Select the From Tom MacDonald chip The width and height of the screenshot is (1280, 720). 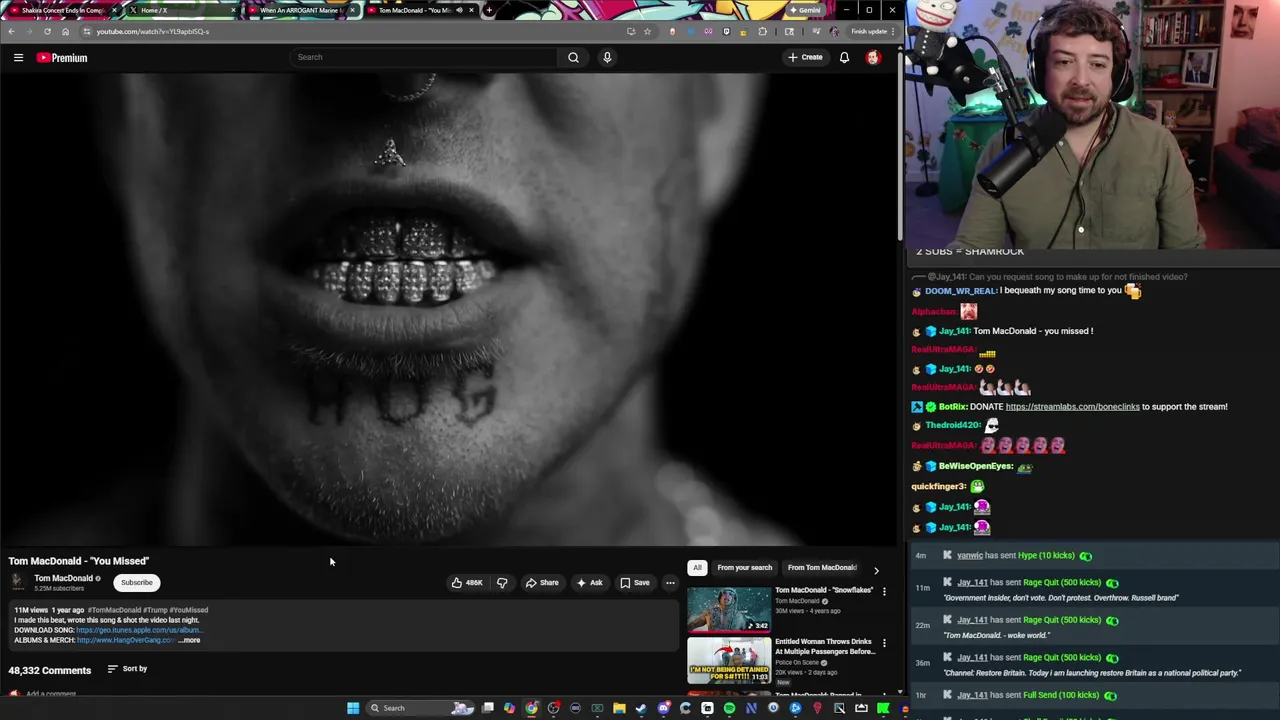coord(822,568)
